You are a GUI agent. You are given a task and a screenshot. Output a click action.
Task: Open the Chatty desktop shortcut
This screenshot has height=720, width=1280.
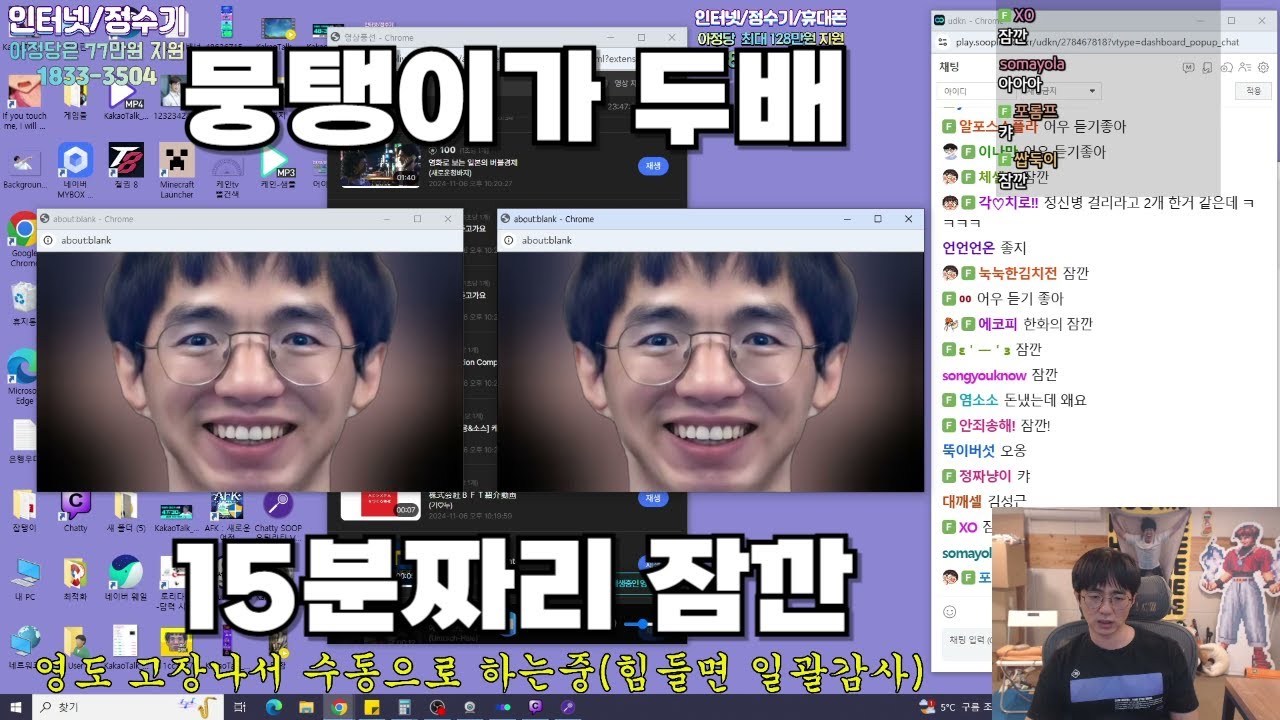tap(75, 510)
